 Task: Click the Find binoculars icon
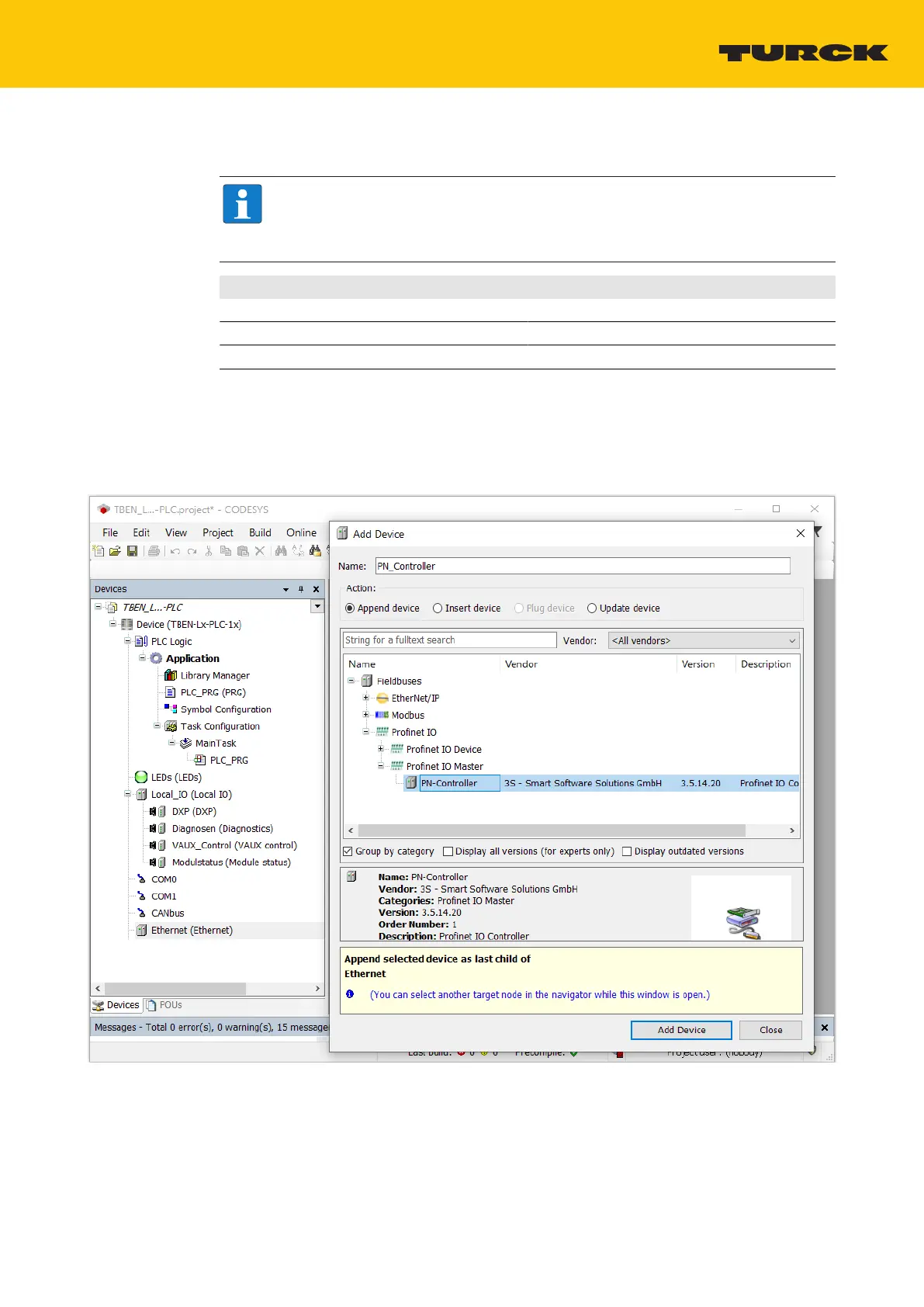[x=281, y=551]
